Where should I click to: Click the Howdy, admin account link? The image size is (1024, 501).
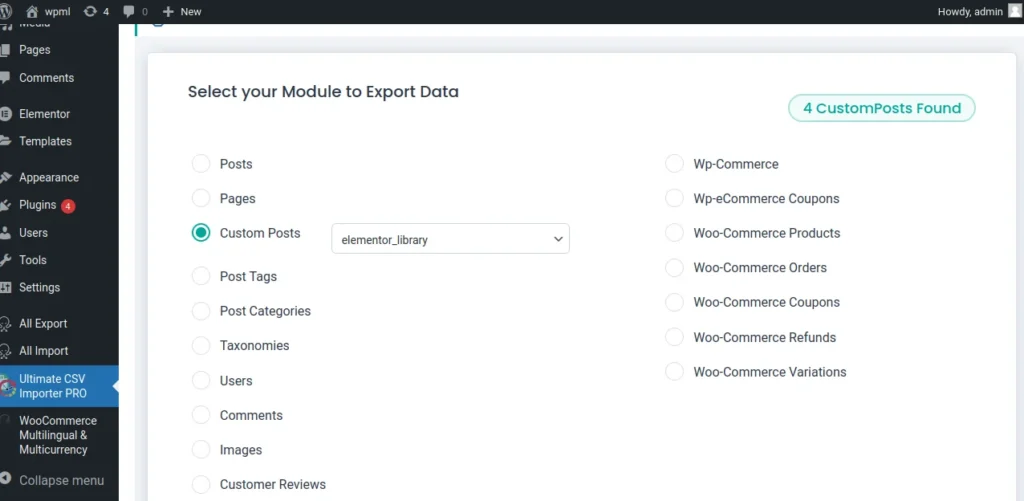click(969, 11)
